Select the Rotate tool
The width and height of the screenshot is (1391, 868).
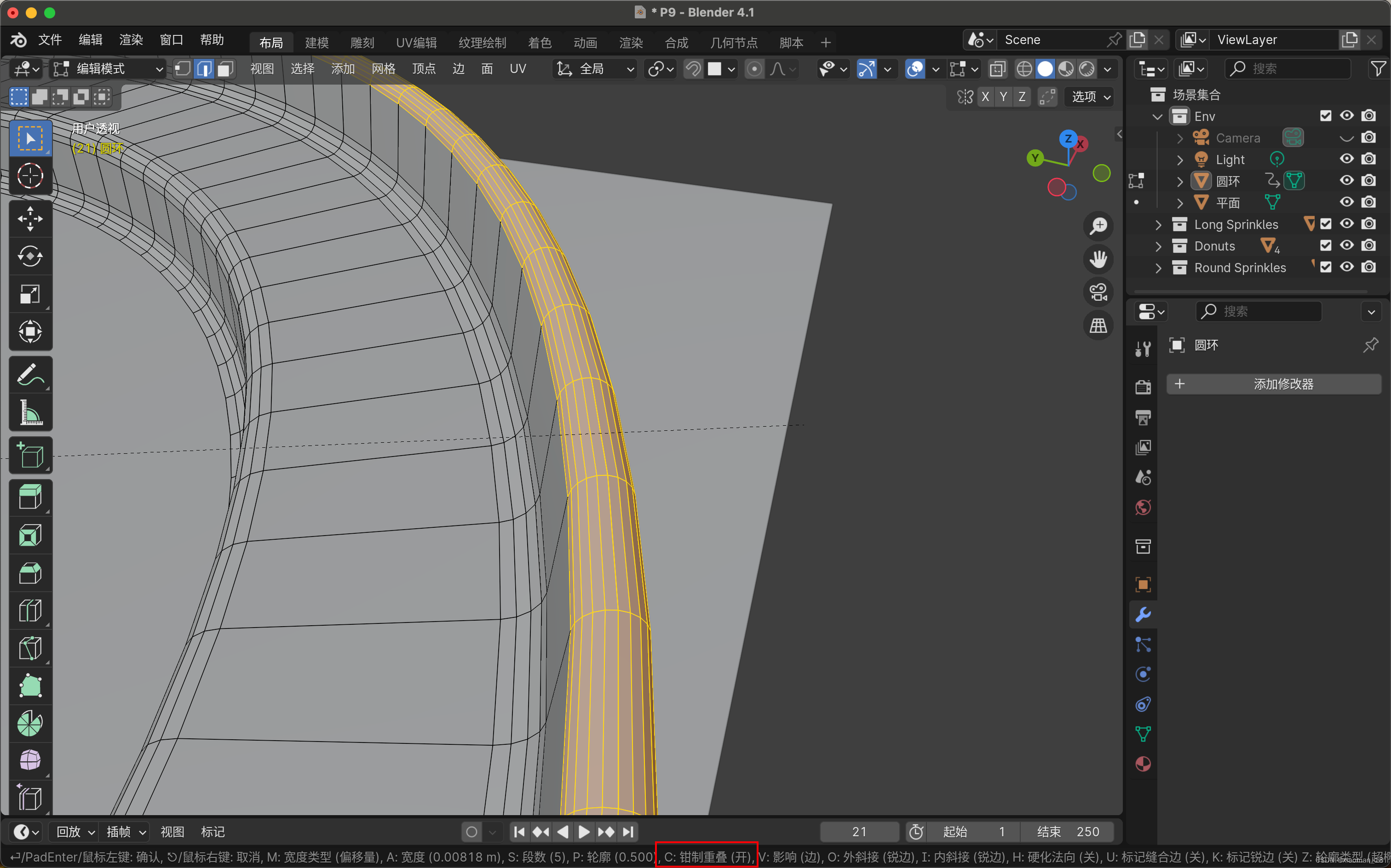coord(30,256)
